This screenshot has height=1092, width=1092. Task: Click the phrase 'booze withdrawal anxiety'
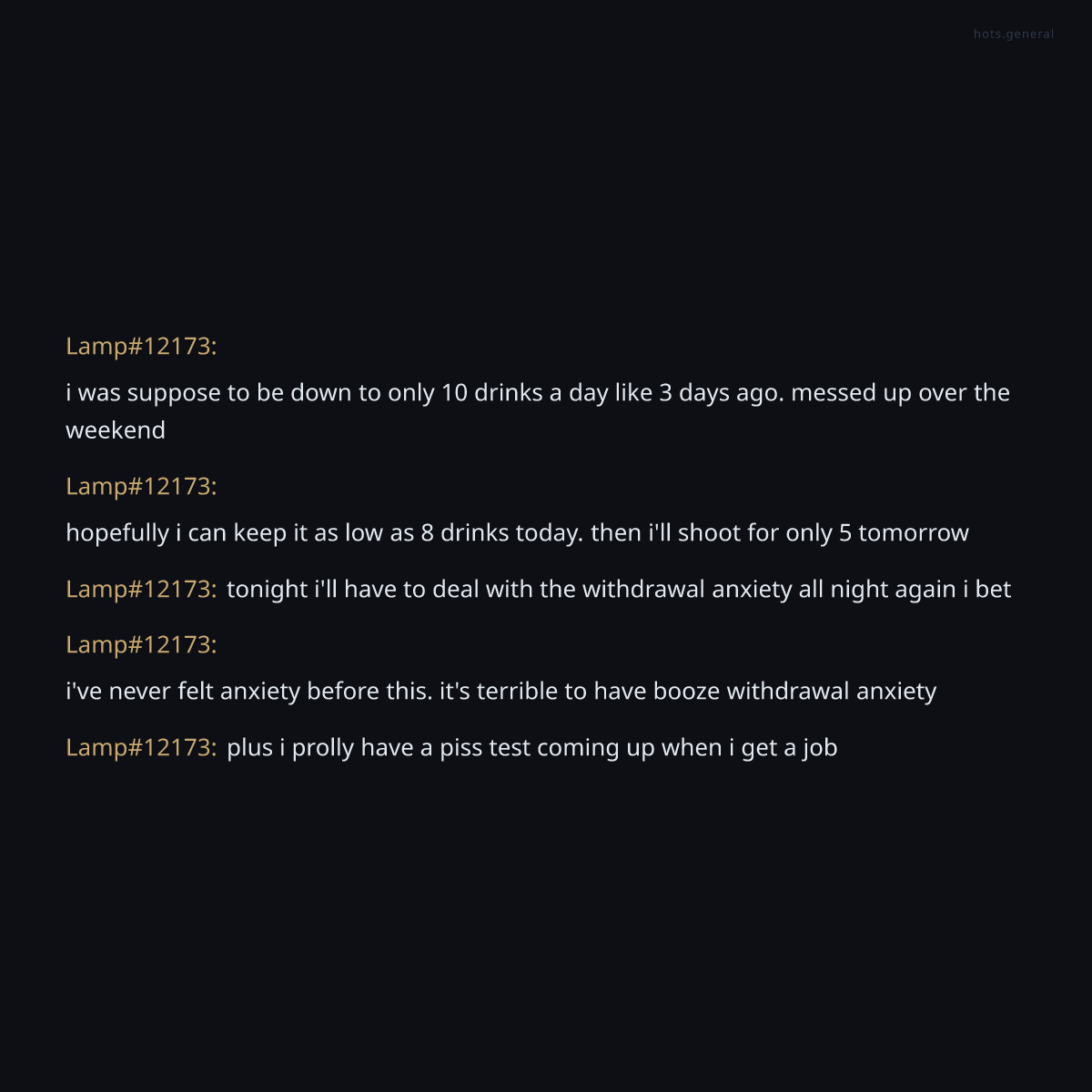pyautogui.click(x=794, y=692)
